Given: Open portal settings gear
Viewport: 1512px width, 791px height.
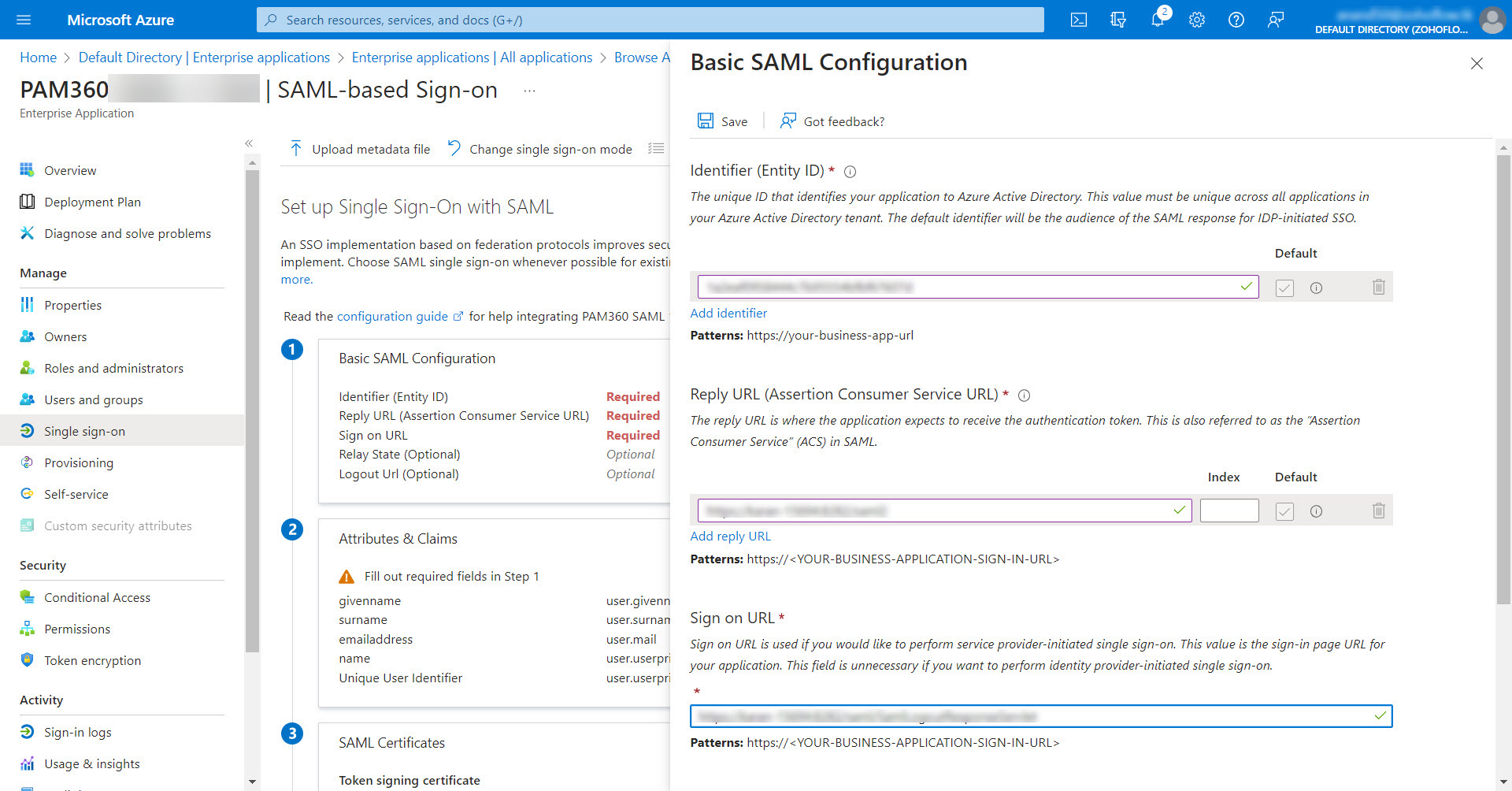Looking at the screenshot, I should 1196,20.
